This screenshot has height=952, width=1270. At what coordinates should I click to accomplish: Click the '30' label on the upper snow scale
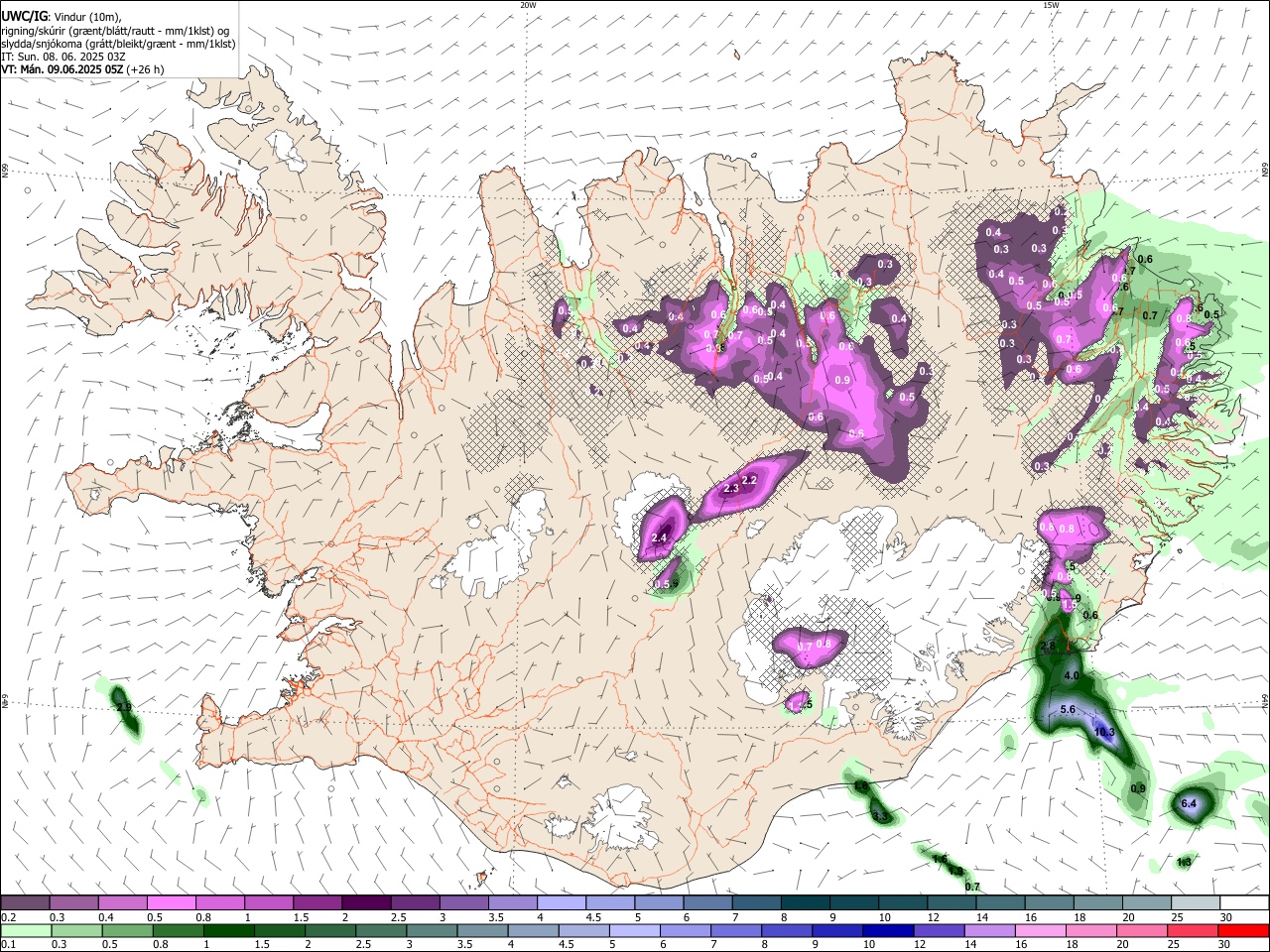[x=1226, y=917]
